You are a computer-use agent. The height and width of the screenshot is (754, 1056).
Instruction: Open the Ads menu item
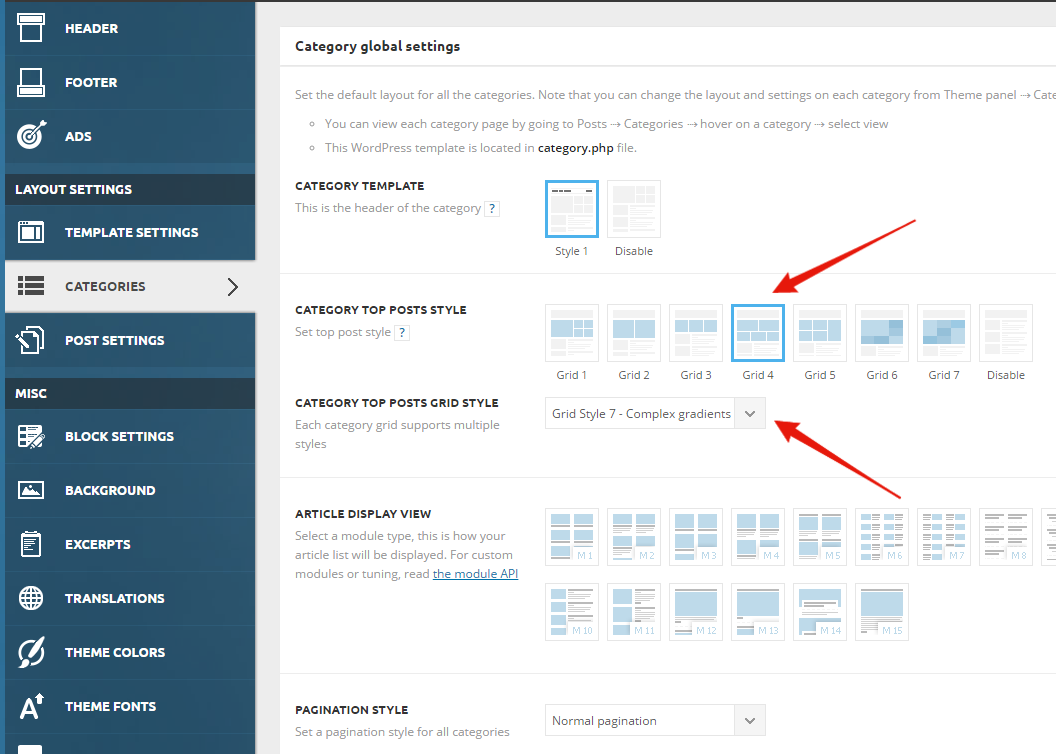coord(130,136)
